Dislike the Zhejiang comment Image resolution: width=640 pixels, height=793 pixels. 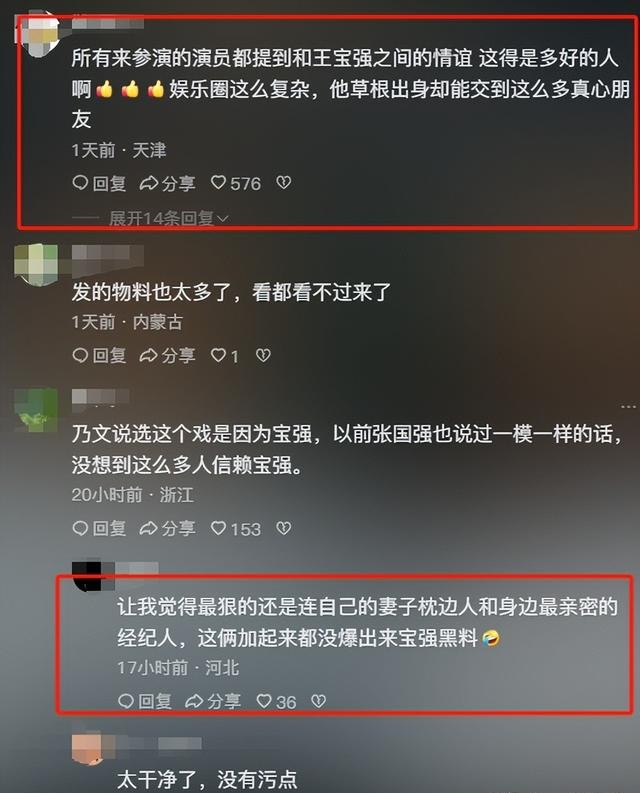pyautogui.click(x=283, y=528)
